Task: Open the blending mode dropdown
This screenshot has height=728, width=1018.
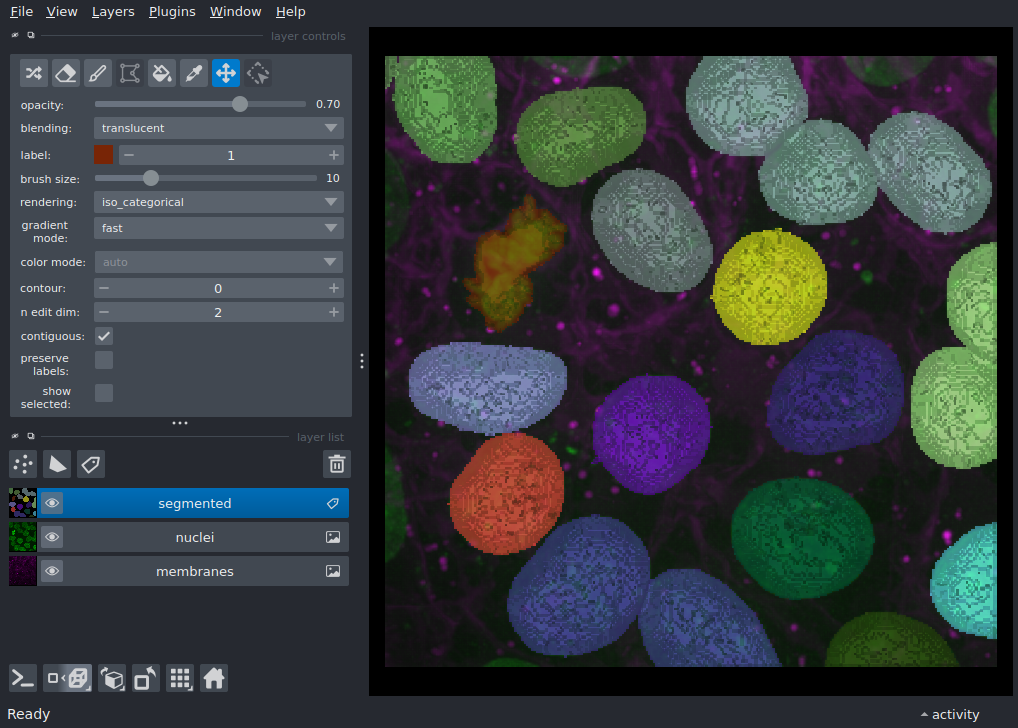Action: click(218, 128)
